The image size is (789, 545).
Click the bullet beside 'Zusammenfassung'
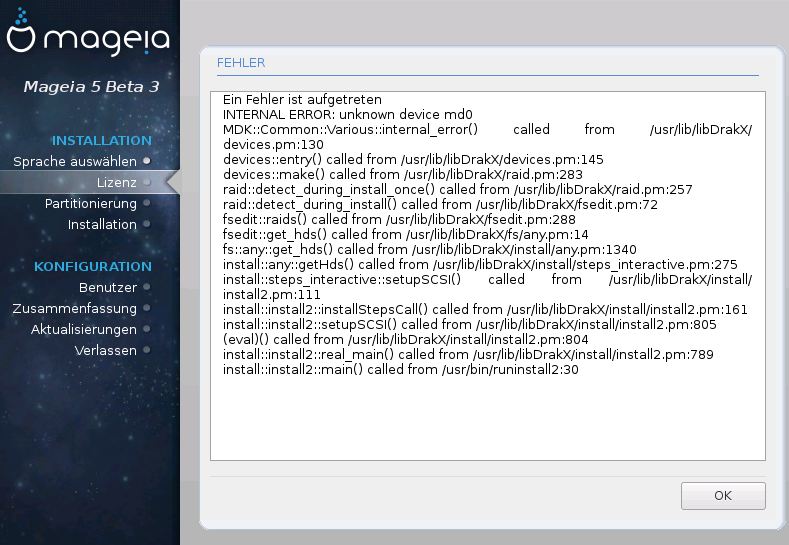tap(146, 308)
